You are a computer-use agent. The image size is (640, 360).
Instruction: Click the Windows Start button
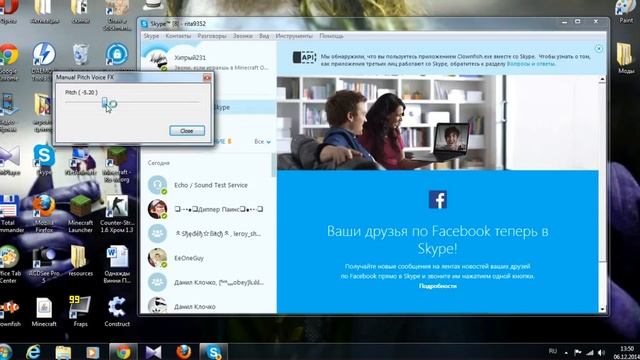(6, 352)
